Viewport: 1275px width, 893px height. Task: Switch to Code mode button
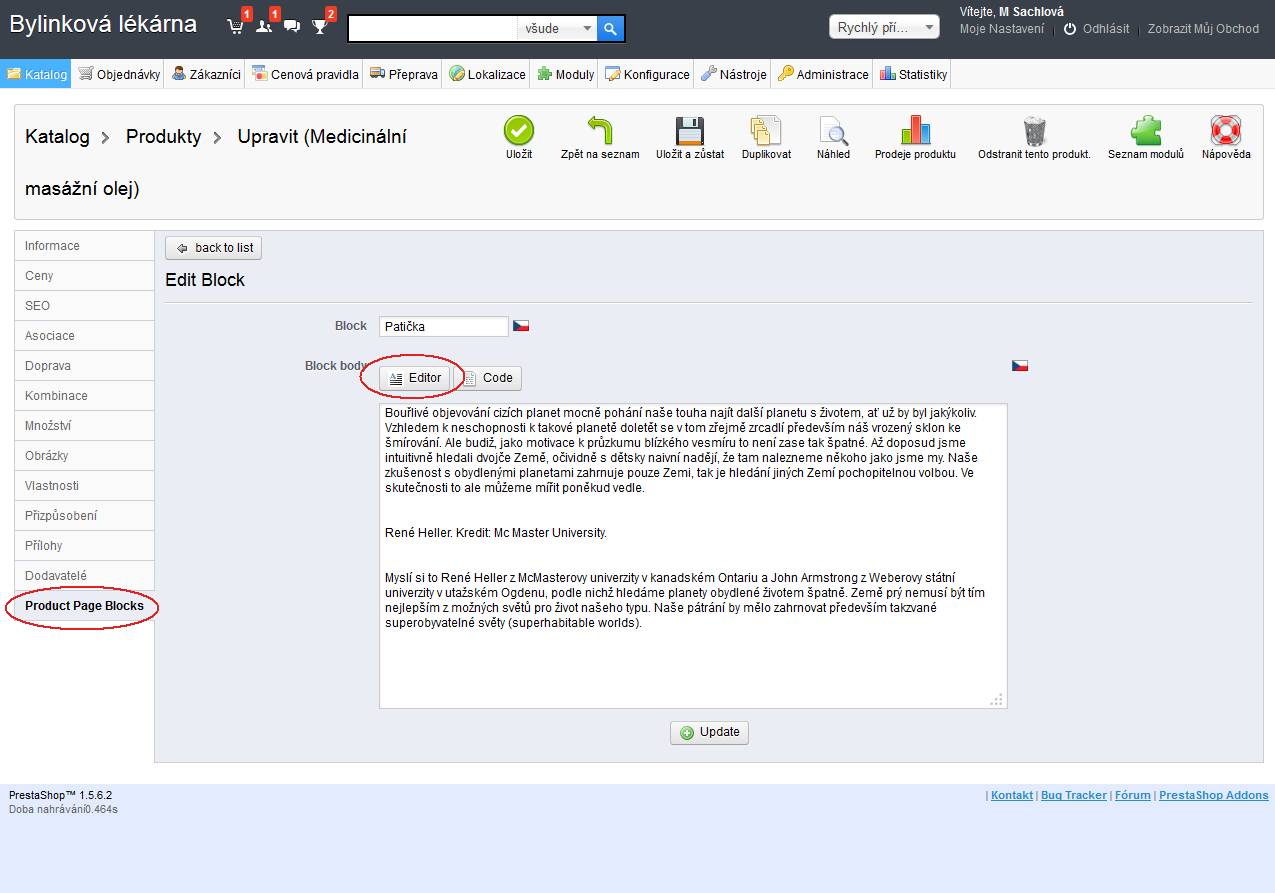point(487,378)
